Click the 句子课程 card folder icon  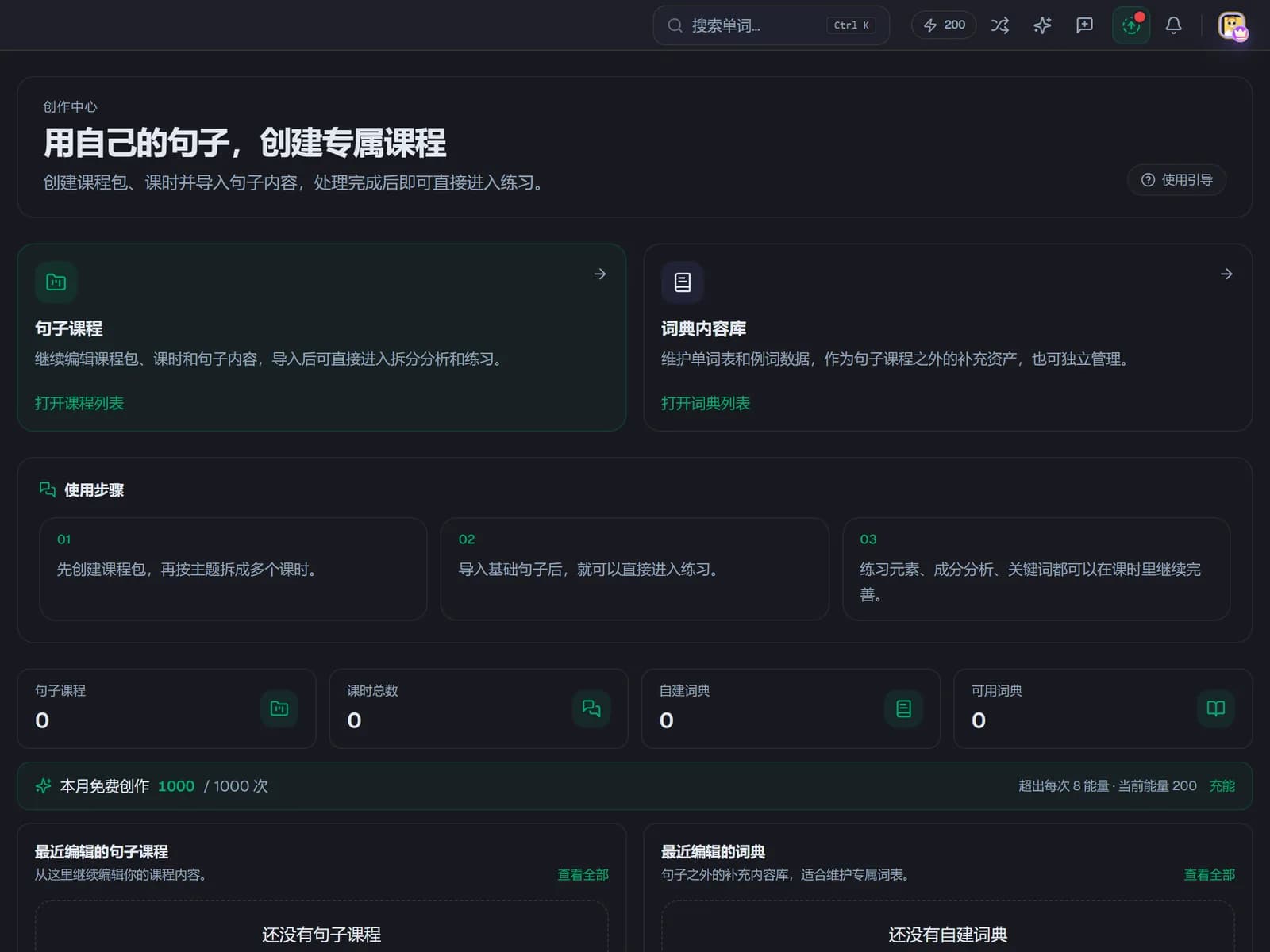tap(56, 282)
